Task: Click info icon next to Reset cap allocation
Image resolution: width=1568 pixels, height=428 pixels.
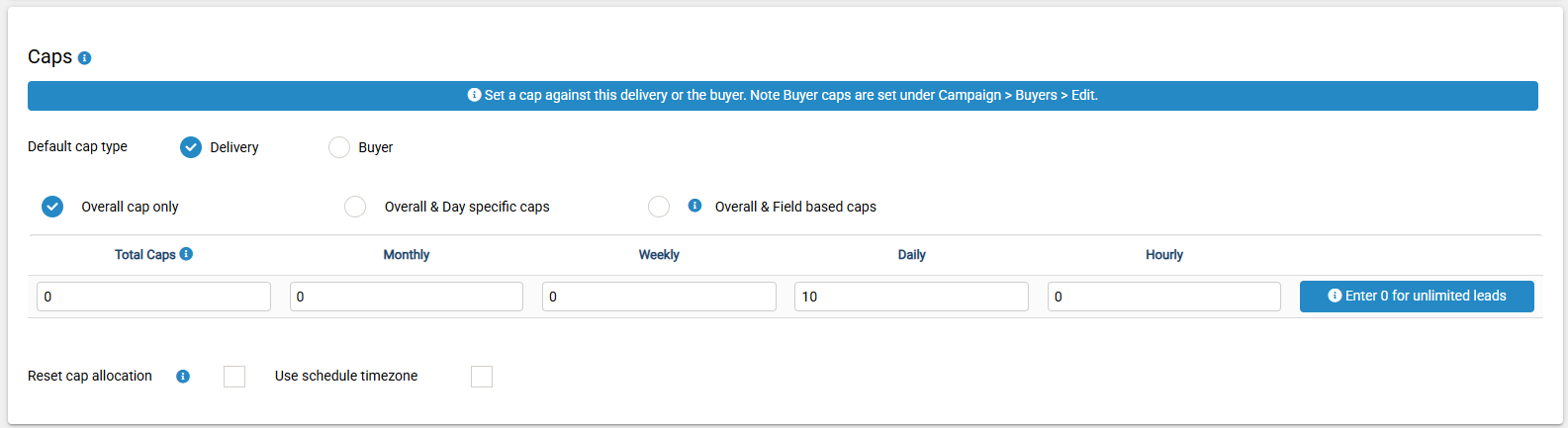Action: pyautogui.click(x=183, y=377)
